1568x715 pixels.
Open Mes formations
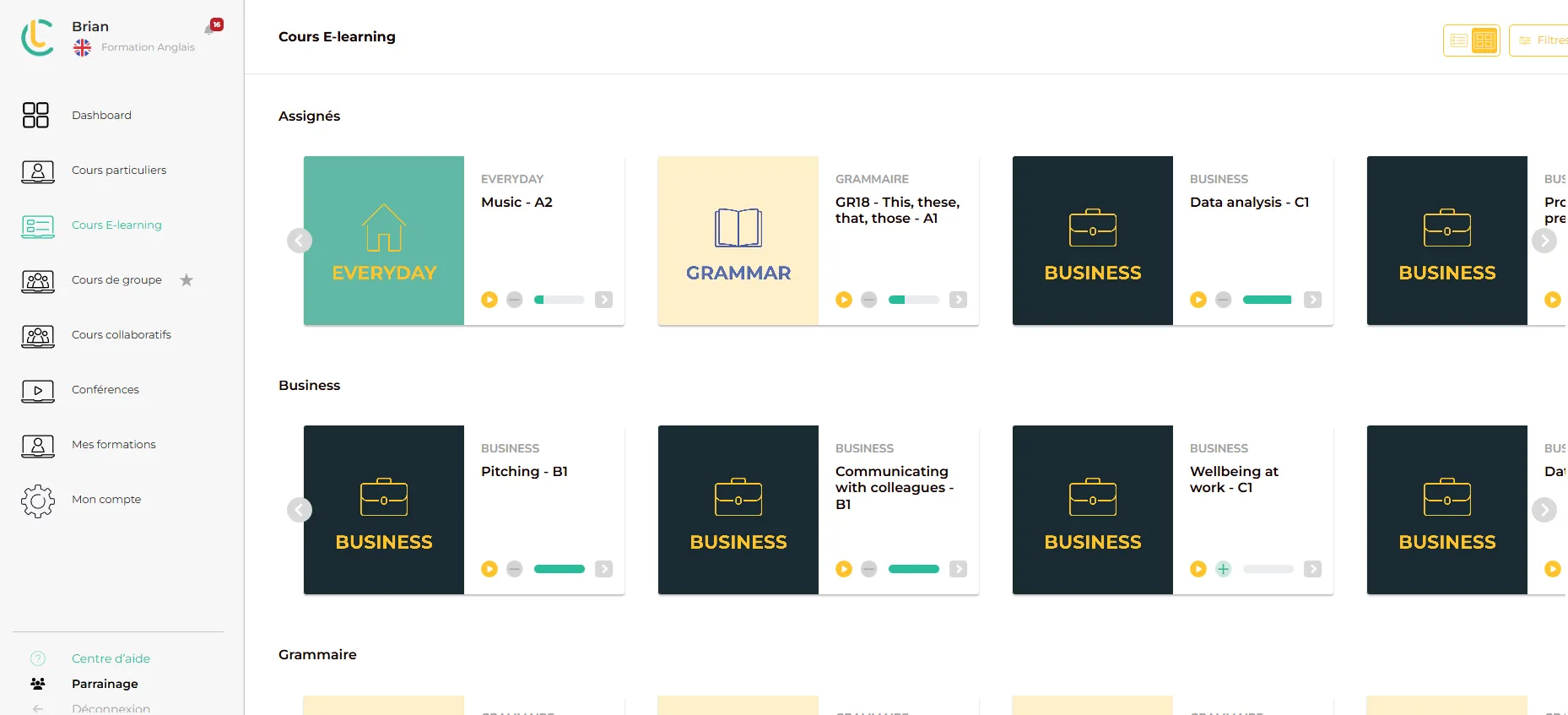click(x=114, y=444)
